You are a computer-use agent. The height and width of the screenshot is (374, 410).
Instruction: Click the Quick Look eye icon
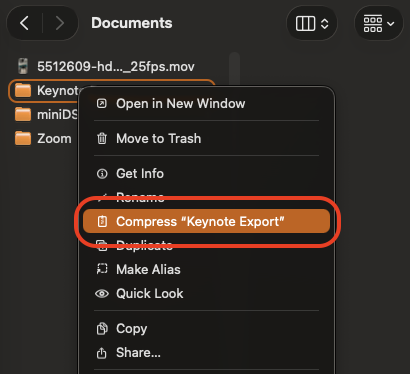102,294
